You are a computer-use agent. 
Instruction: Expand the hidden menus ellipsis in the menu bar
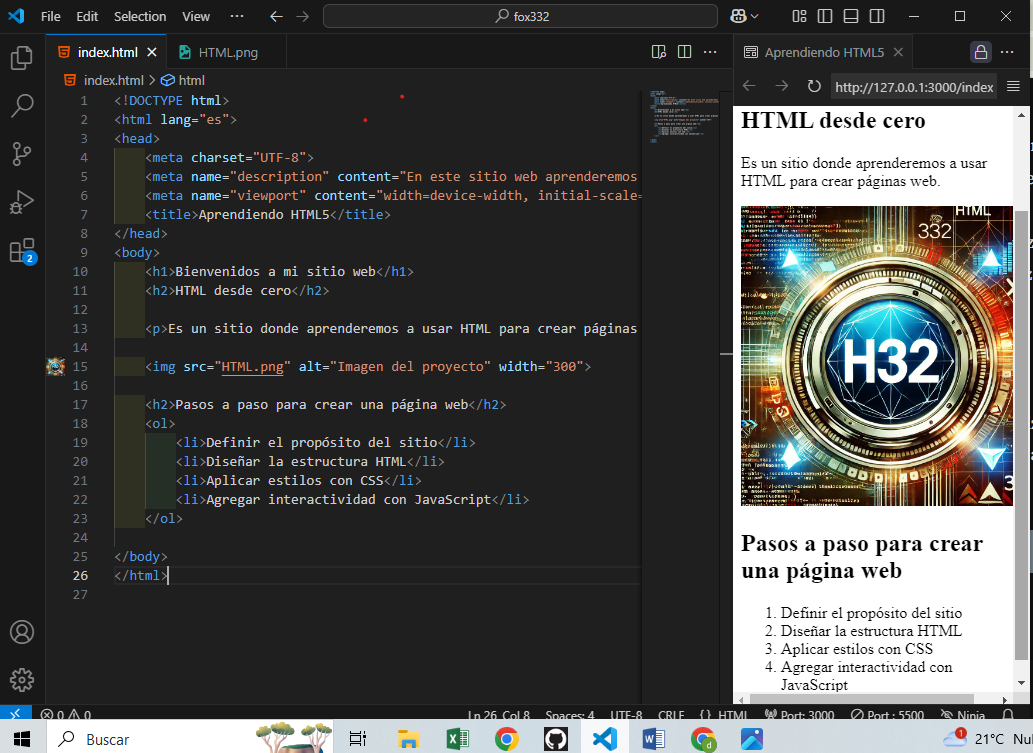[237, 16]
